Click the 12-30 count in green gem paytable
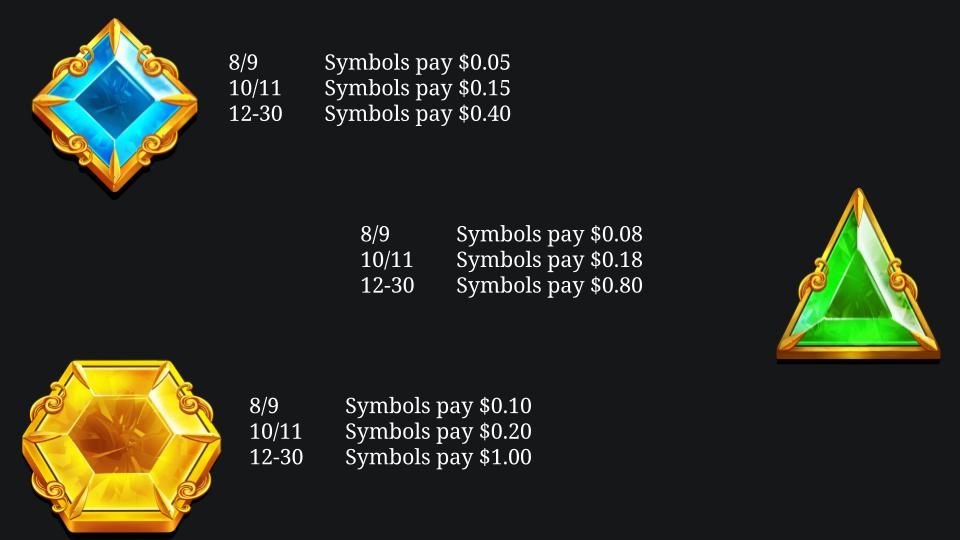Viewport: 960px width, 540px height. coord(387,286)
